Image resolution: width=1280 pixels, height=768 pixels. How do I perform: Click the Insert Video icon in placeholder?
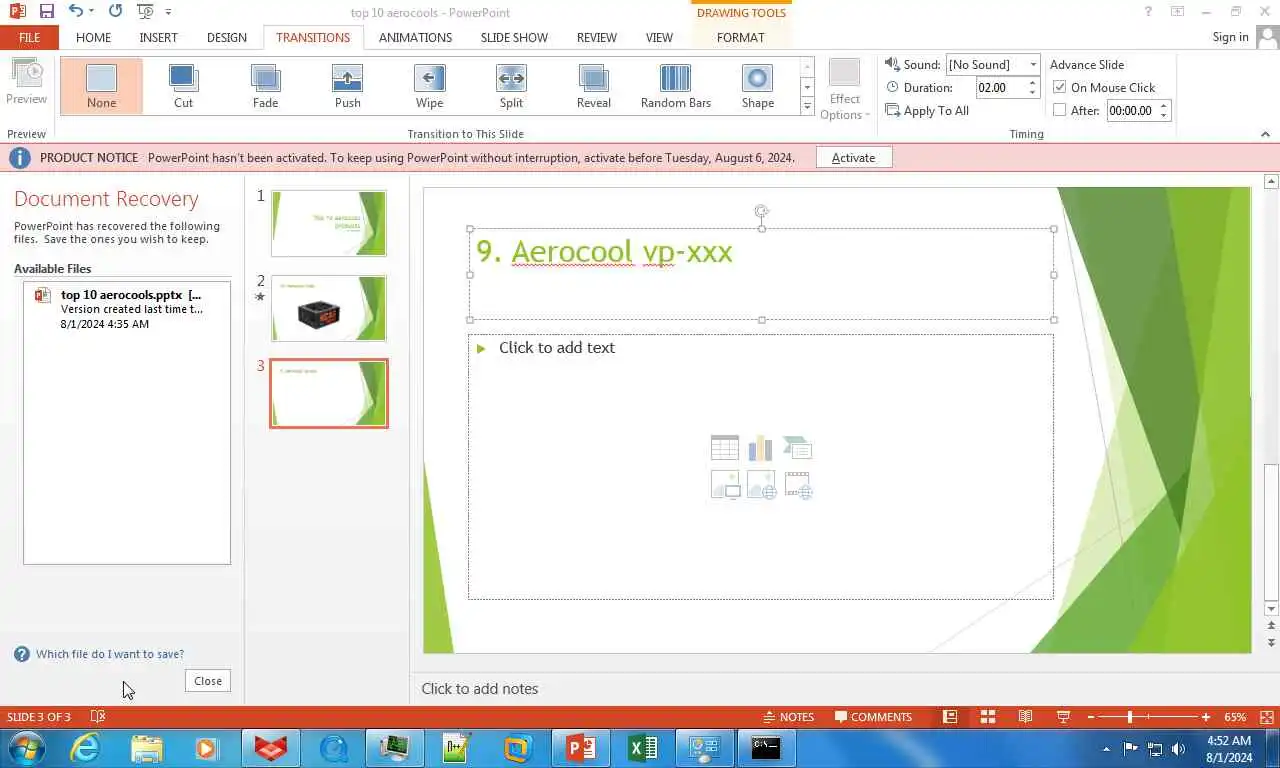pos(797,485)
